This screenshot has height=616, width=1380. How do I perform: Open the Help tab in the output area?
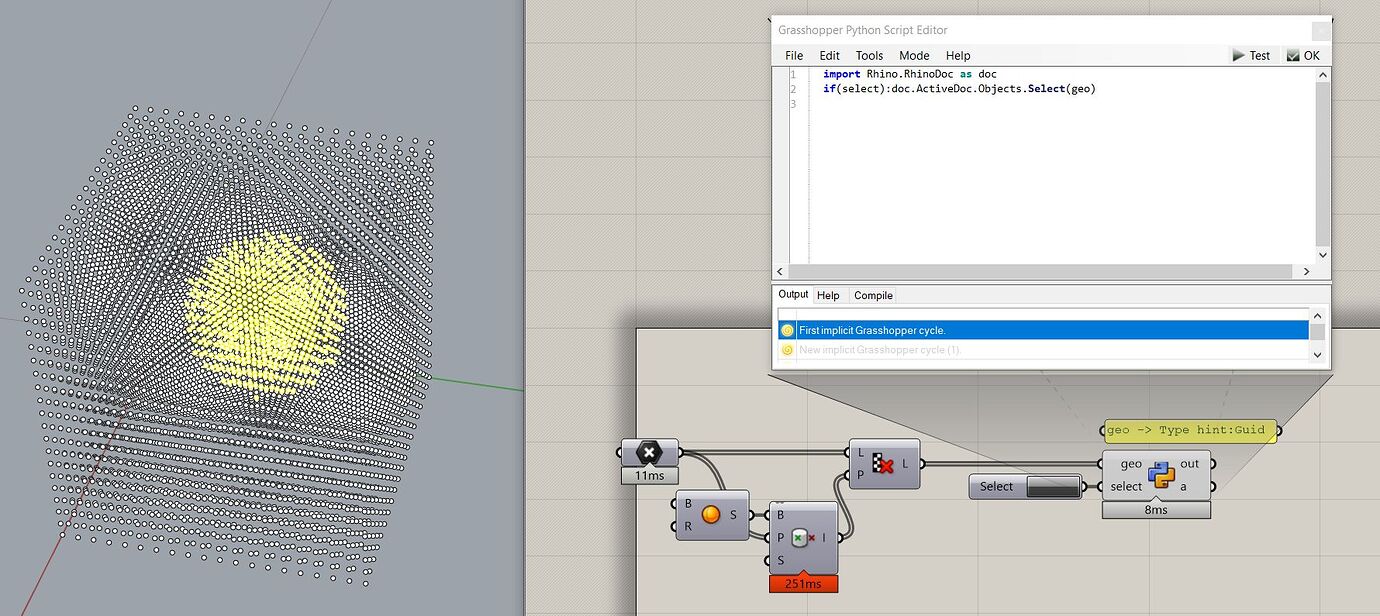(829, 294)
